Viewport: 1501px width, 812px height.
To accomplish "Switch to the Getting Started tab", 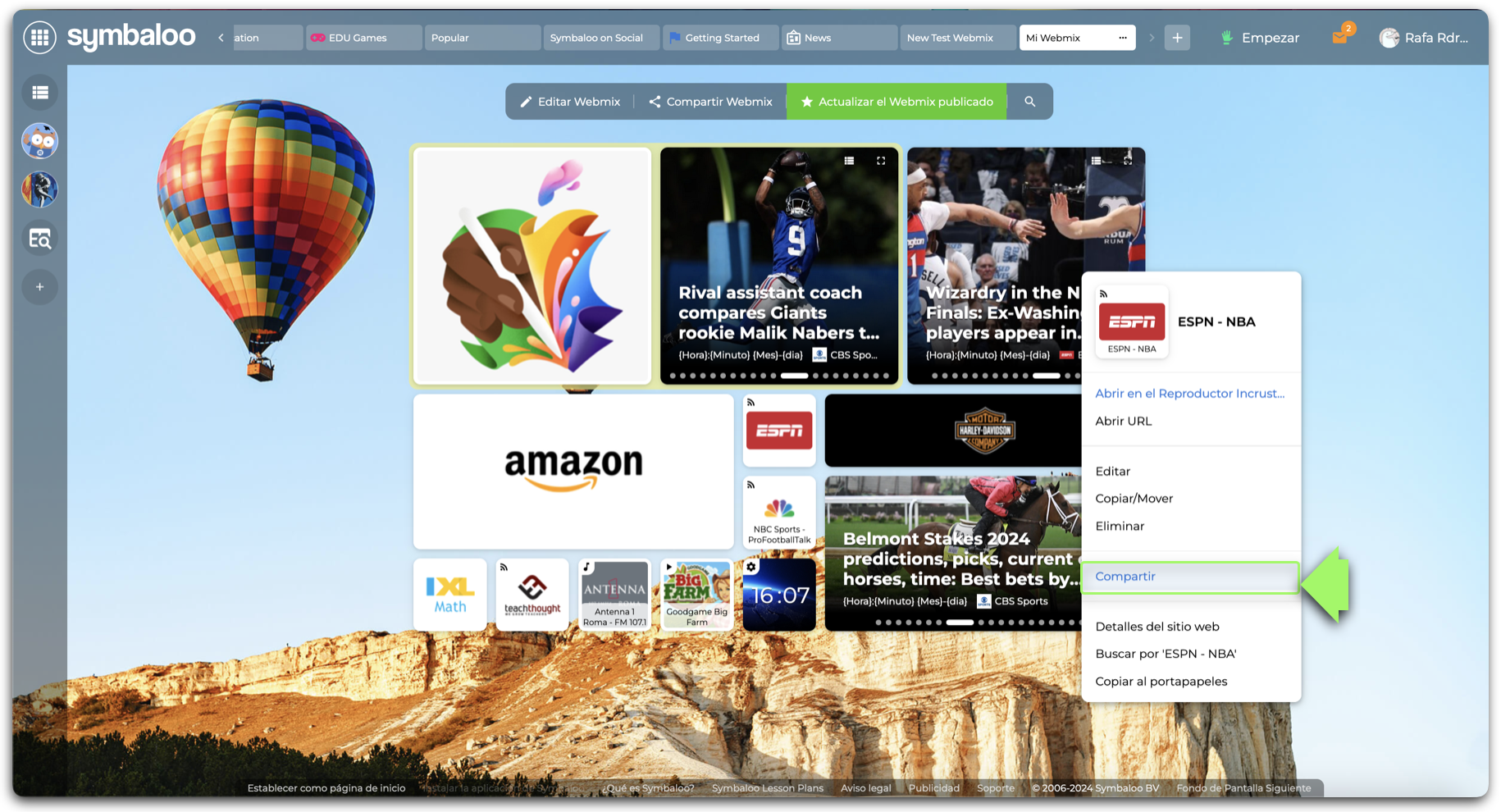I will click(x=720, y=38).
